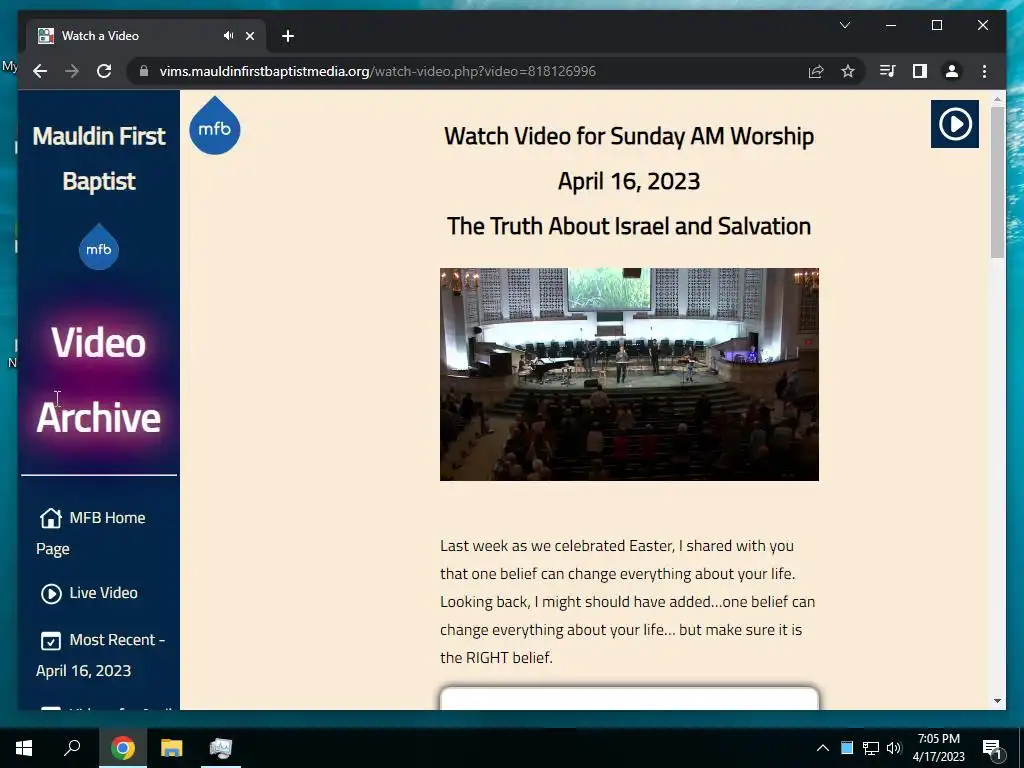
Task: Click the mfb droplet logo in page header
Action: pos(215,125)
